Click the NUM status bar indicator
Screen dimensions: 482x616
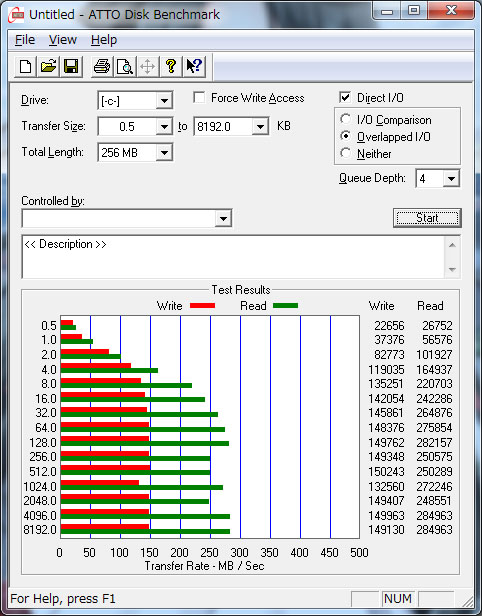click(x=398, y=598)
